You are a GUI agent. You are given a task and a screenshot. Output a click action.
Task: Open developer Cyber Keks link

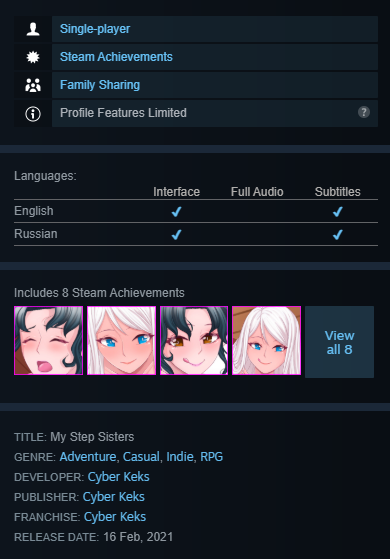point(118,477)
